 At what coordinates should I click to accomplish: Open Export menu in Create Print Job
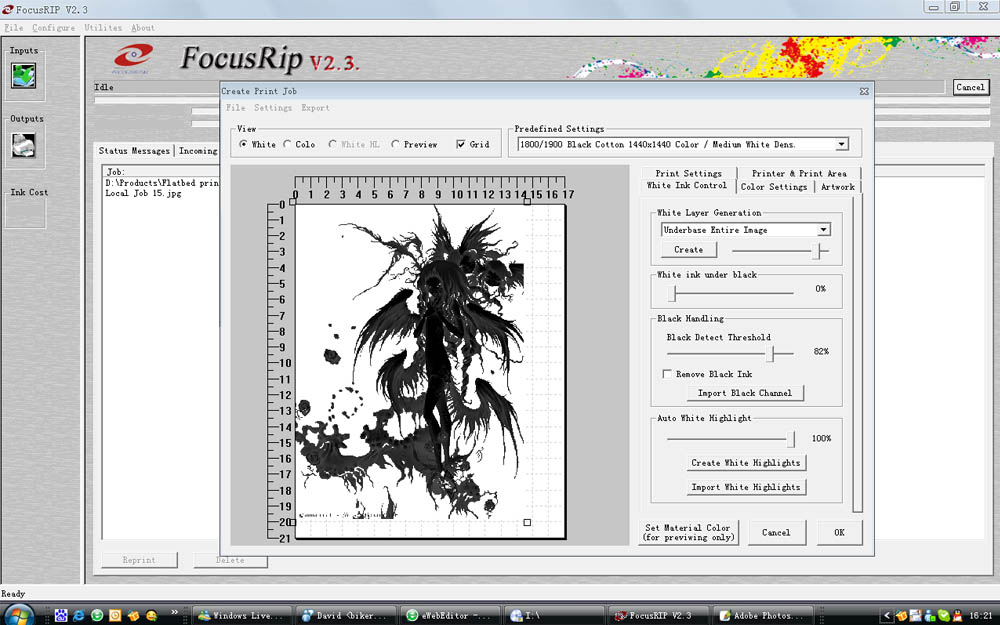(316, 108)
